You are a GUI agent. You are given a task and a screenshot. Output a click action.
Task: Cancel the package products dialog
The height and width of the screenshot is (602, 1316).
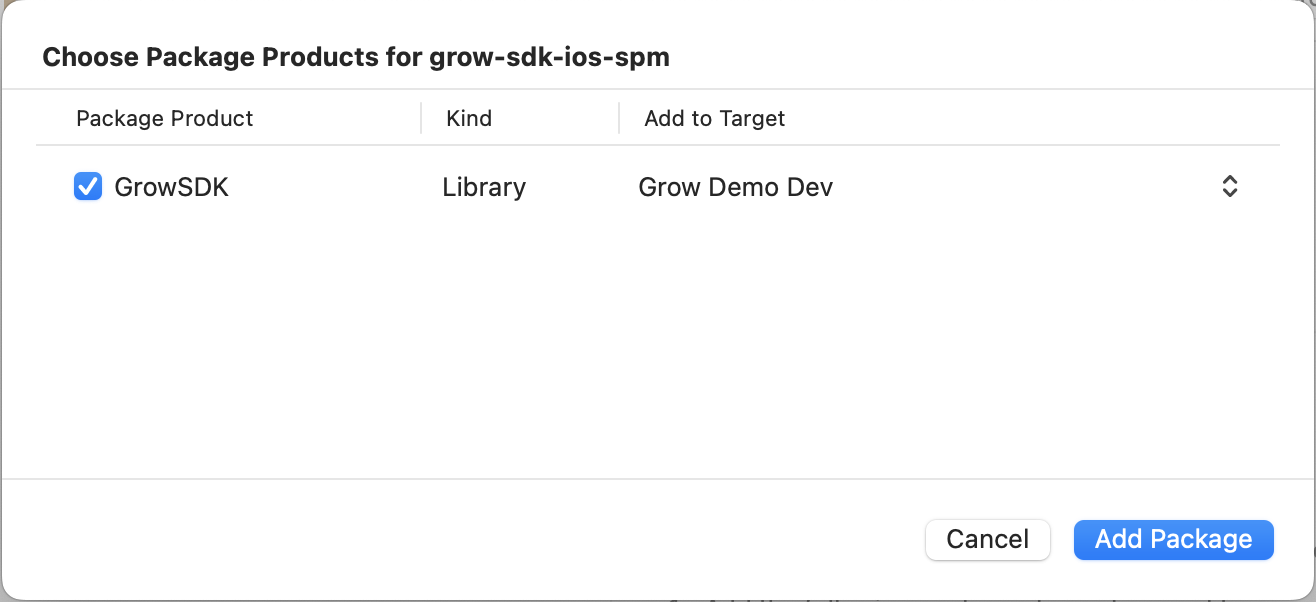click(987, 540)
